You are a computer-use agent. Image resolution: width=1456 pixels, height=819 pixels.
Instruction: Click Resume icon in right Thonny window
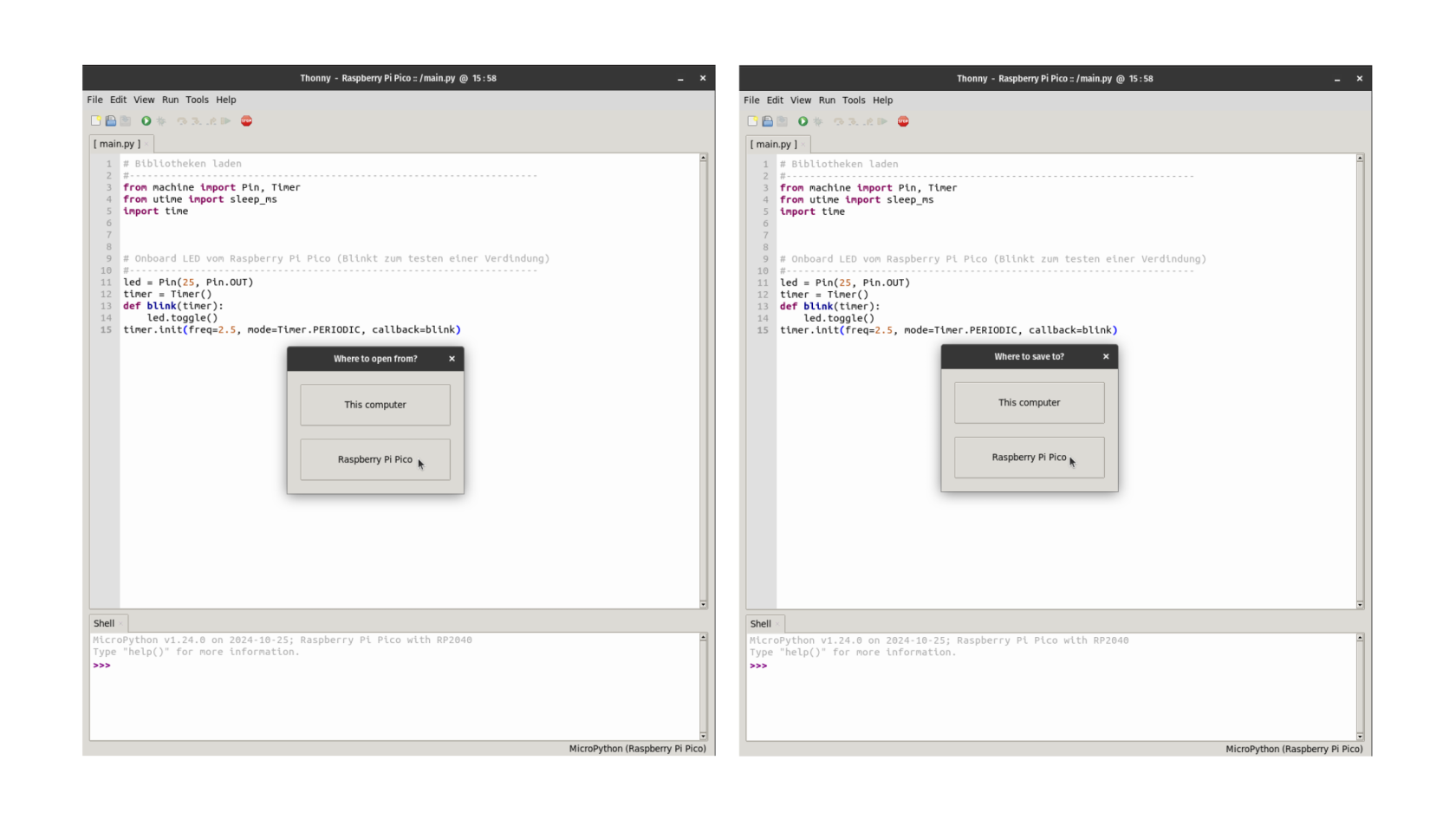pyautogui.click(x=883, y=121)
